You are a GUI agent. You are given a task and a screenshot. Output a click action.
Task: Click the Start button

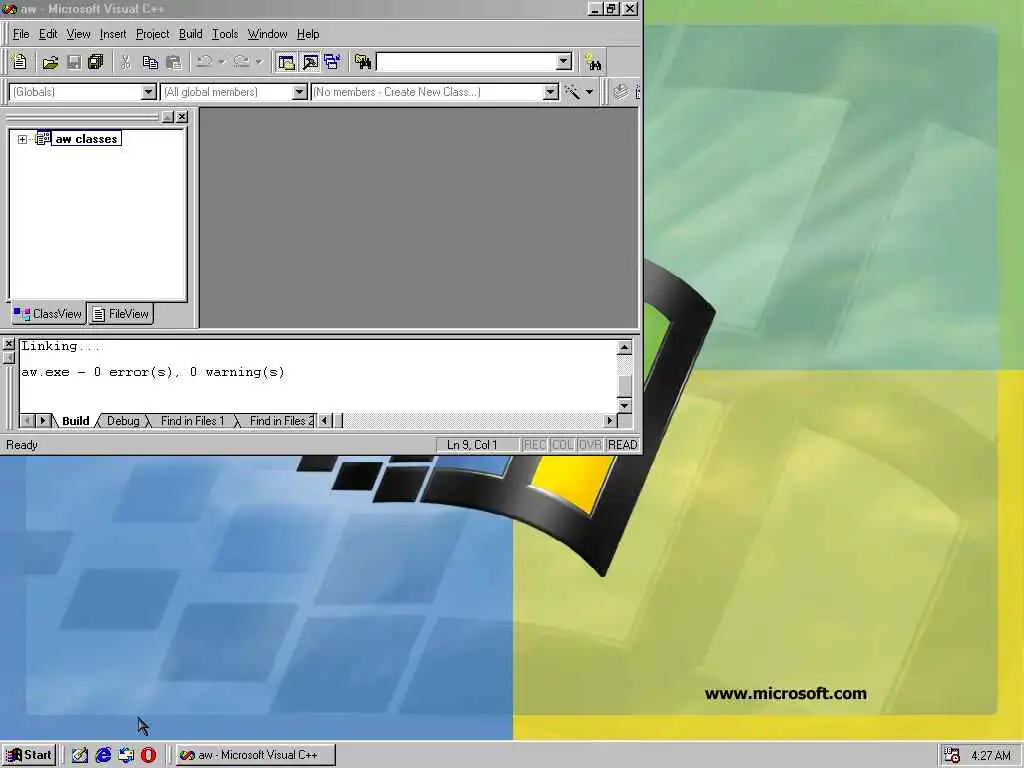[29, 755]
